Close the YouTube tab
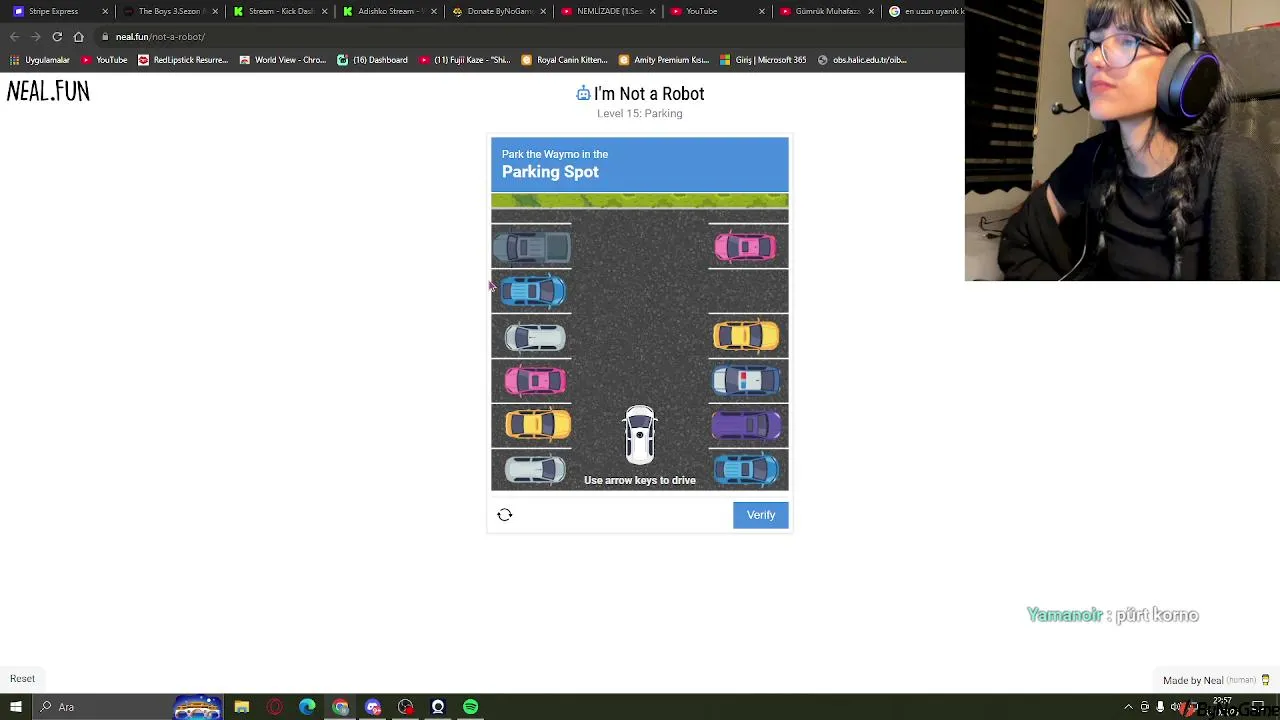Screen dimensions: 1280x720 click(762, 11)
